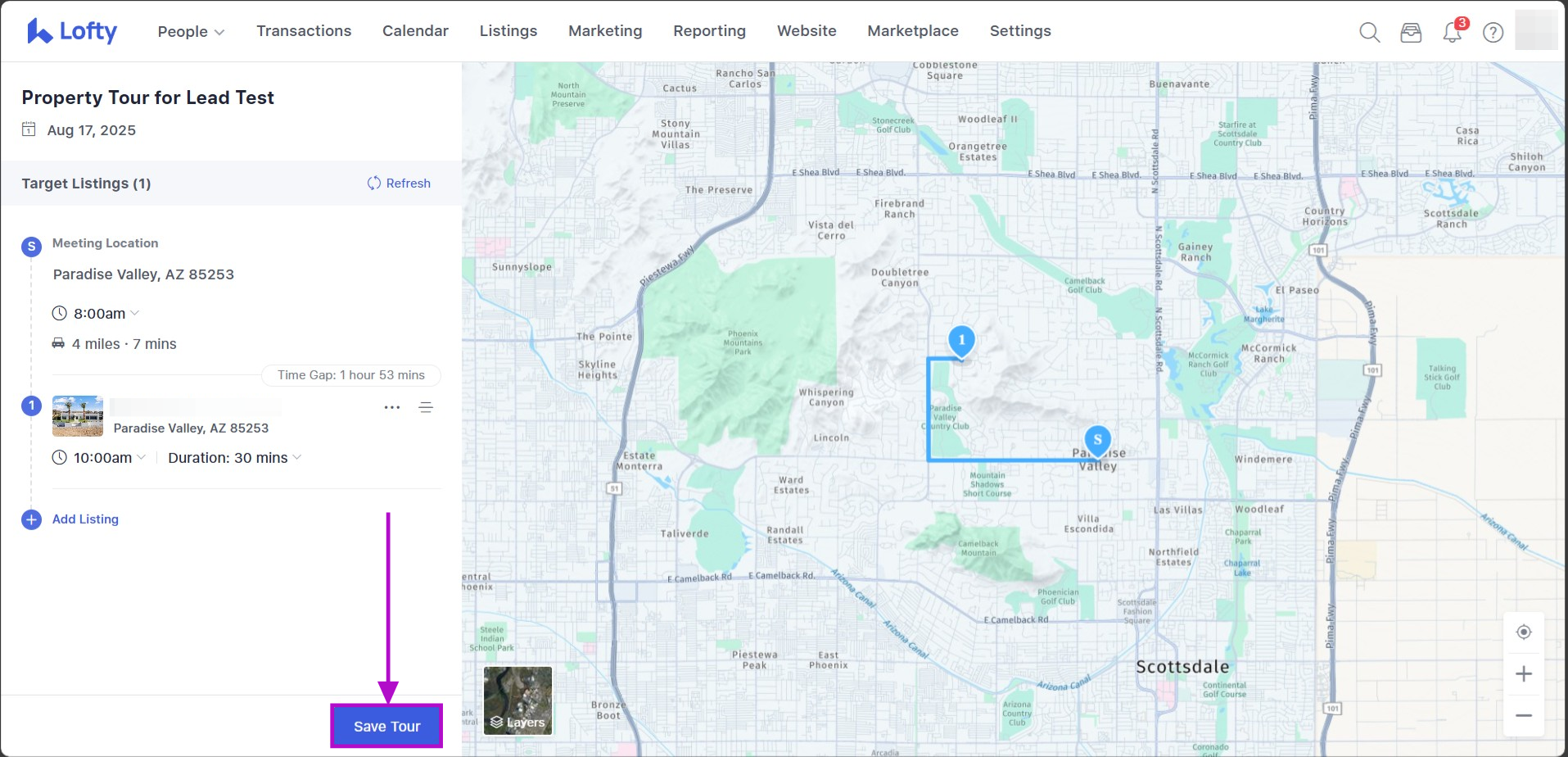This screenshot has height=757, width=1568.
Task: Zoom in on the map
Action: pos(1523,673)
